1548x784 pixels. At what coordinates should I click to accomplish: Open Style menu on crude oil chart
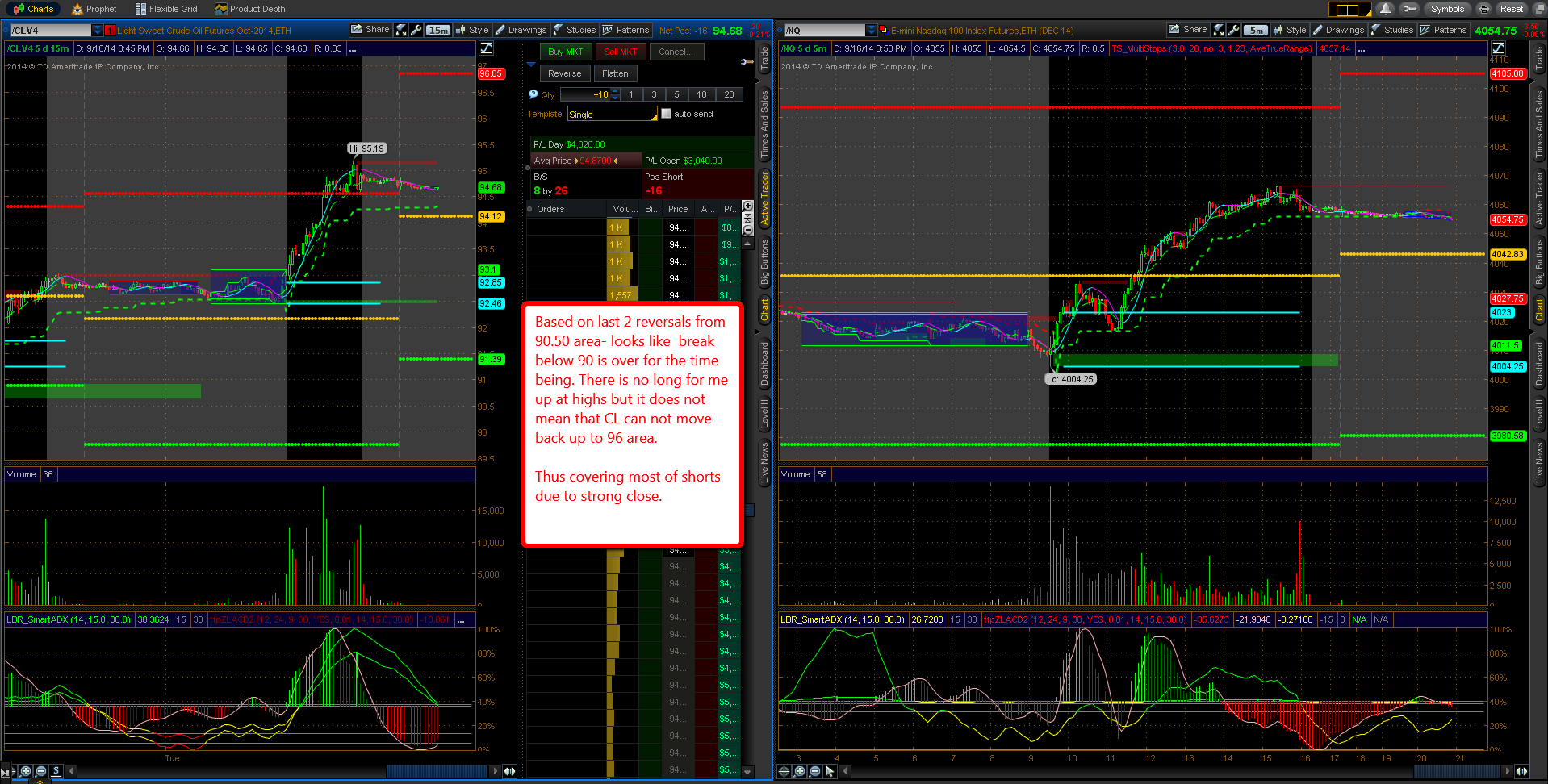point(472,30)
